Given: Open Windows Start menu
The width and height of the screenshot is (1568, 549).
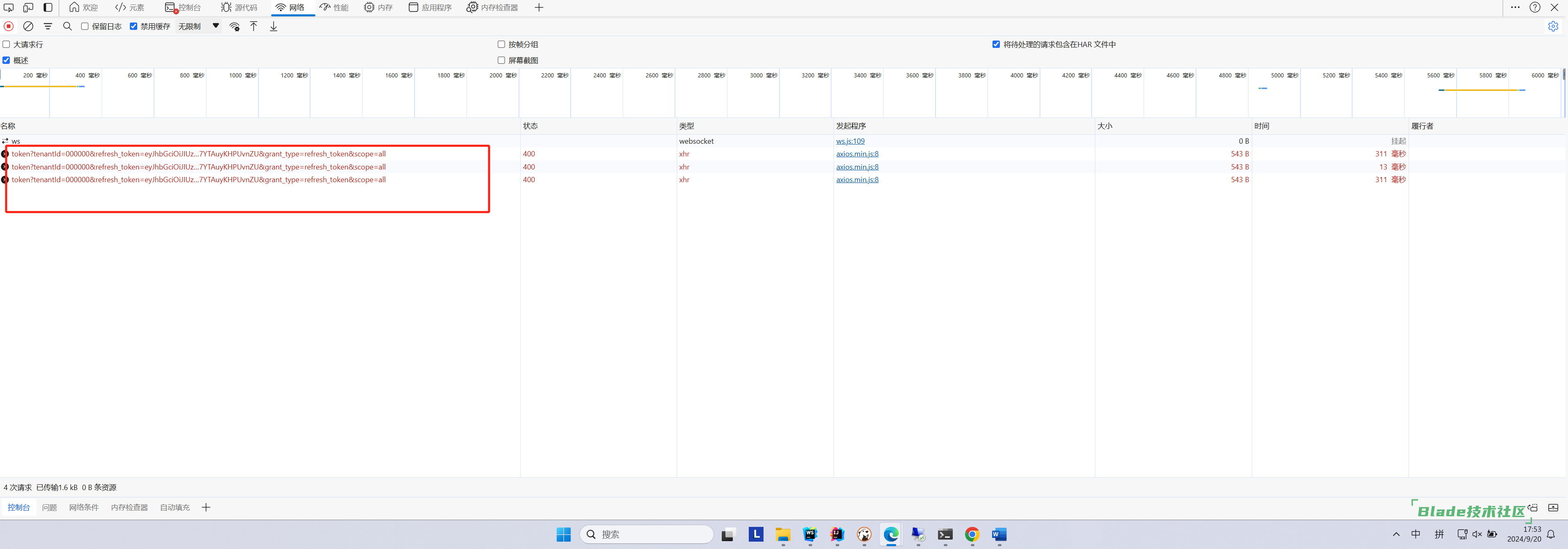Looking at the screenshot, I should [x=563, y=534].
